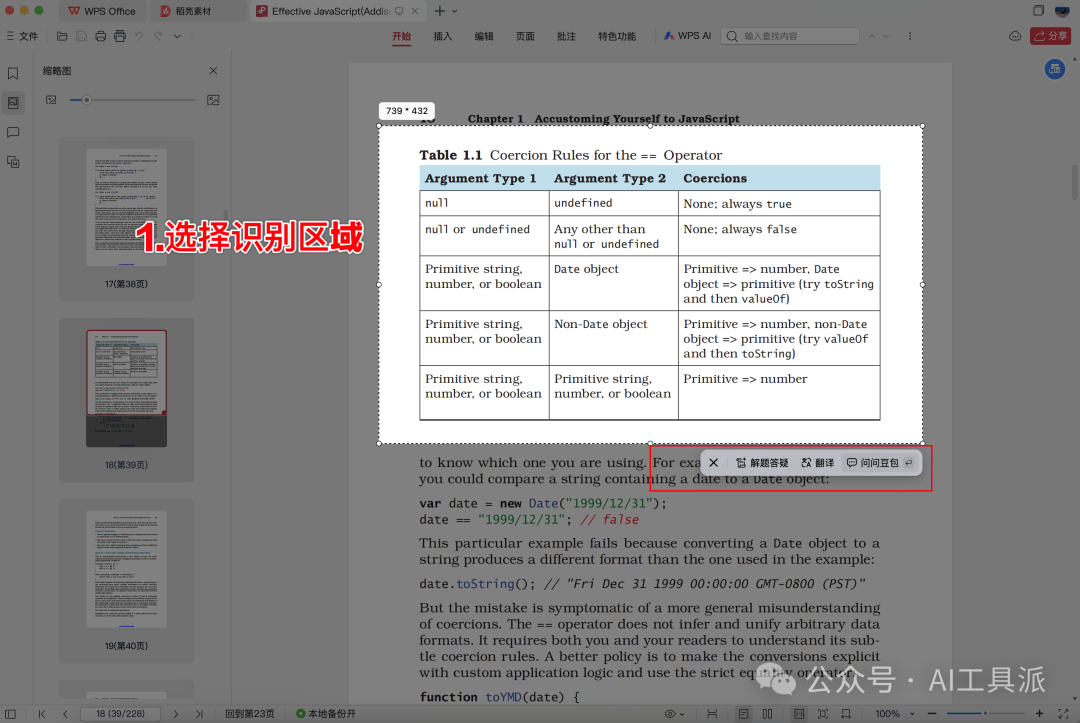Viewport: 1080px width, 723px height.
Task: Click the redo arrow icon
Action: (158, 36)
